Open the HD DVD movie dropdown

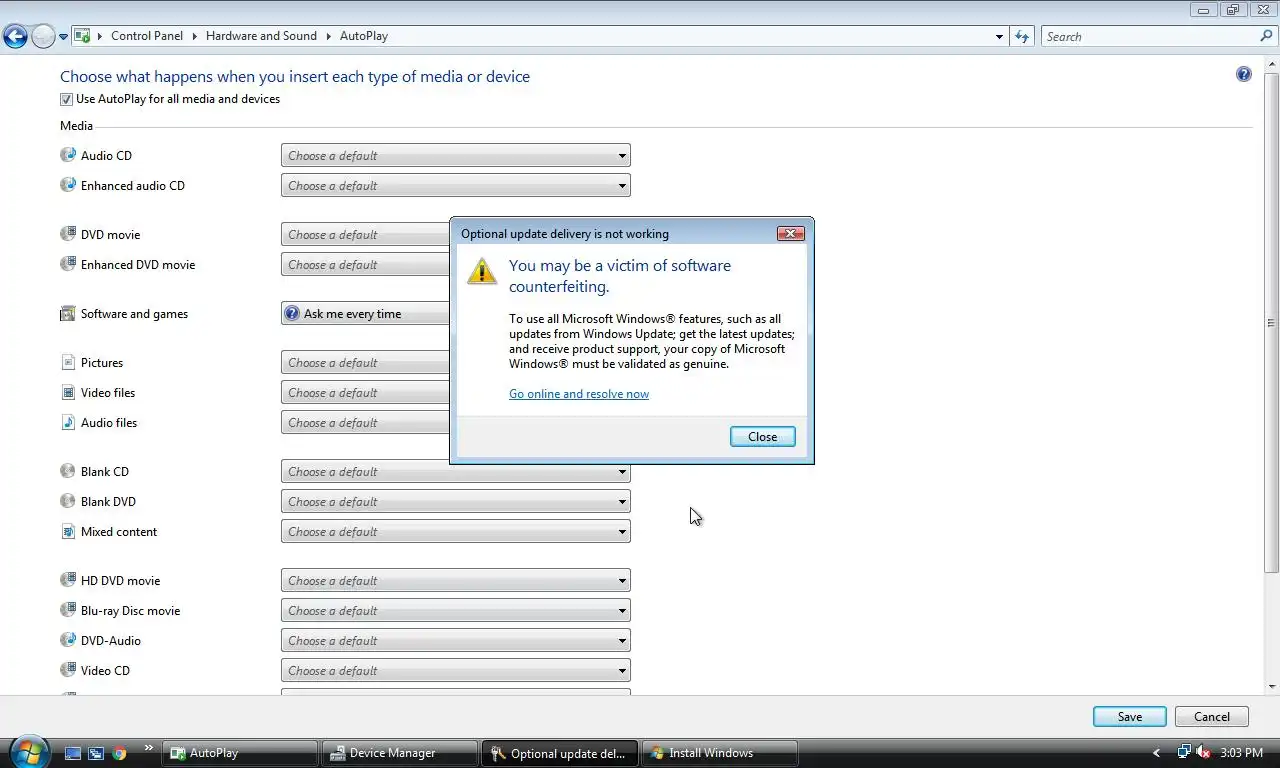click(455, 580)
